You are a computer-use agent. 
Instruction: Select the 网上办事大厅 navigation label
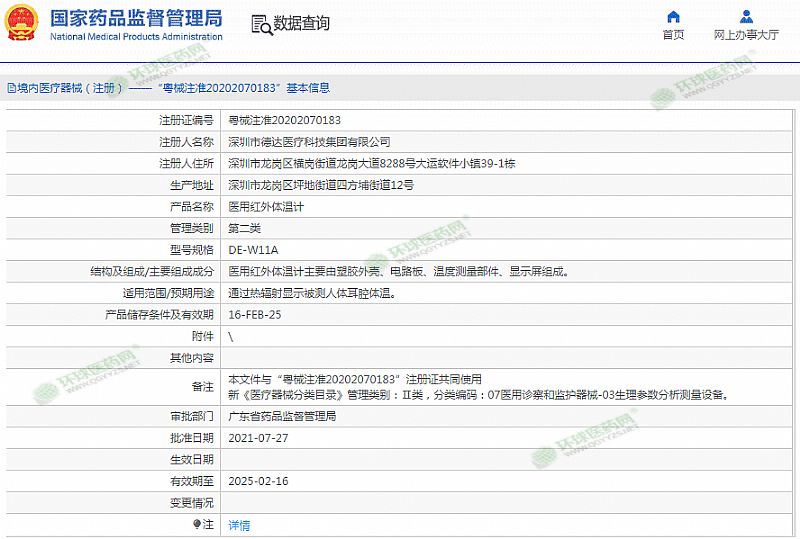[x=746, y=35]
